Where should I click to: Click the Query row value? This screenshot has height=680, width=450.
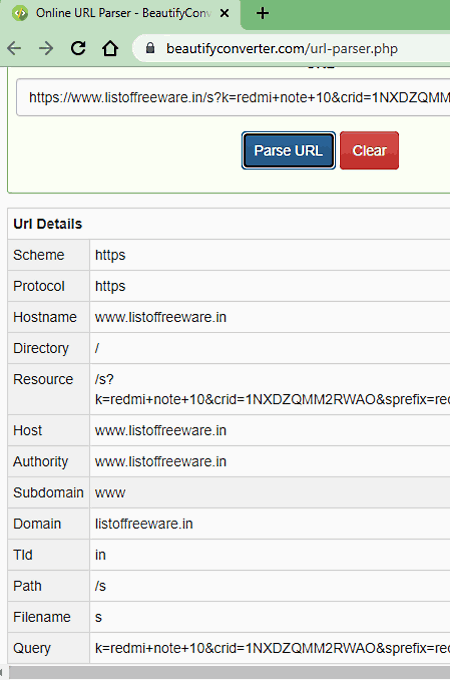[272, 648]
